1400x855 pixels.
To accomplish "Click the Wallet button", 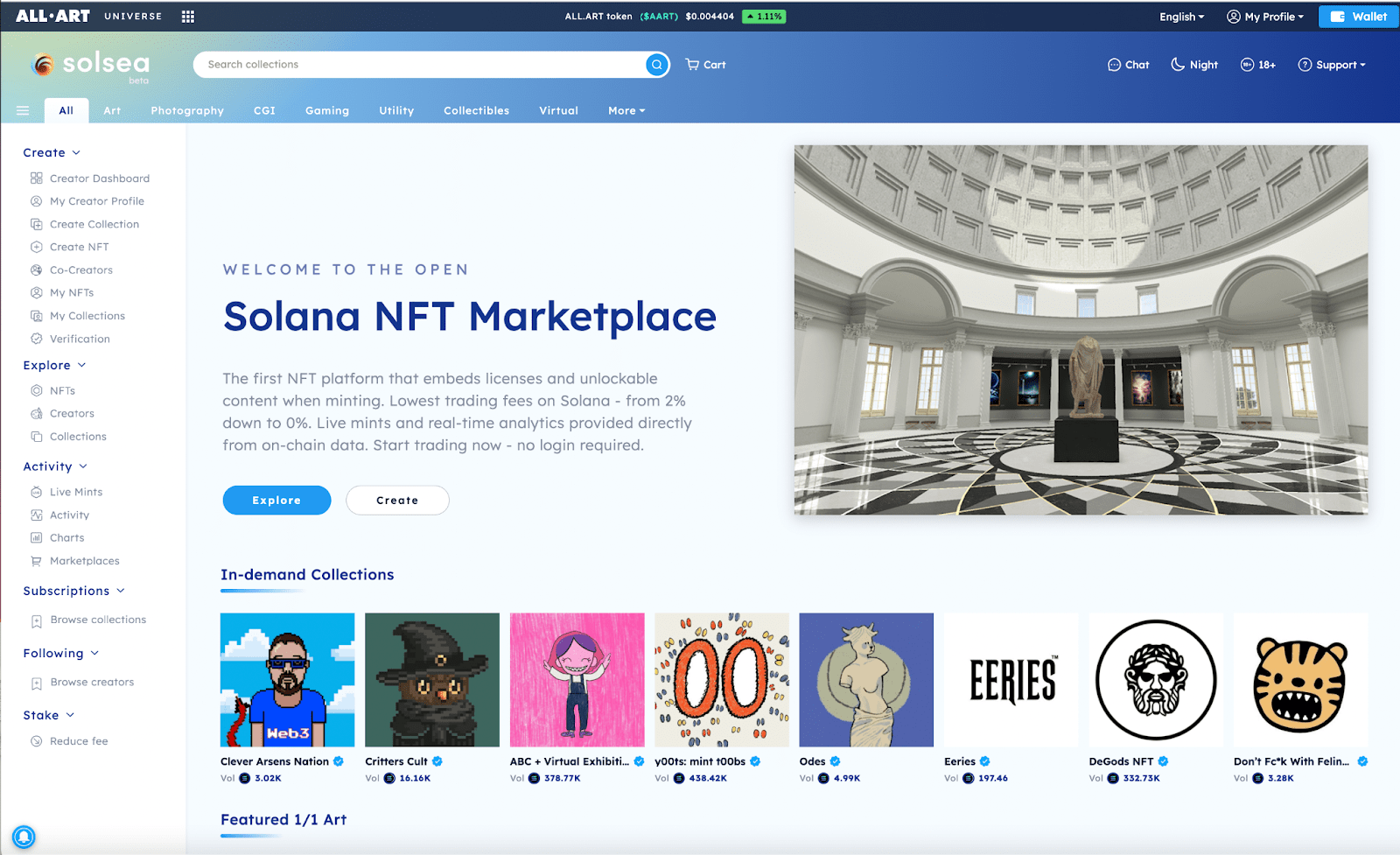I will (x=1359, y=17).
